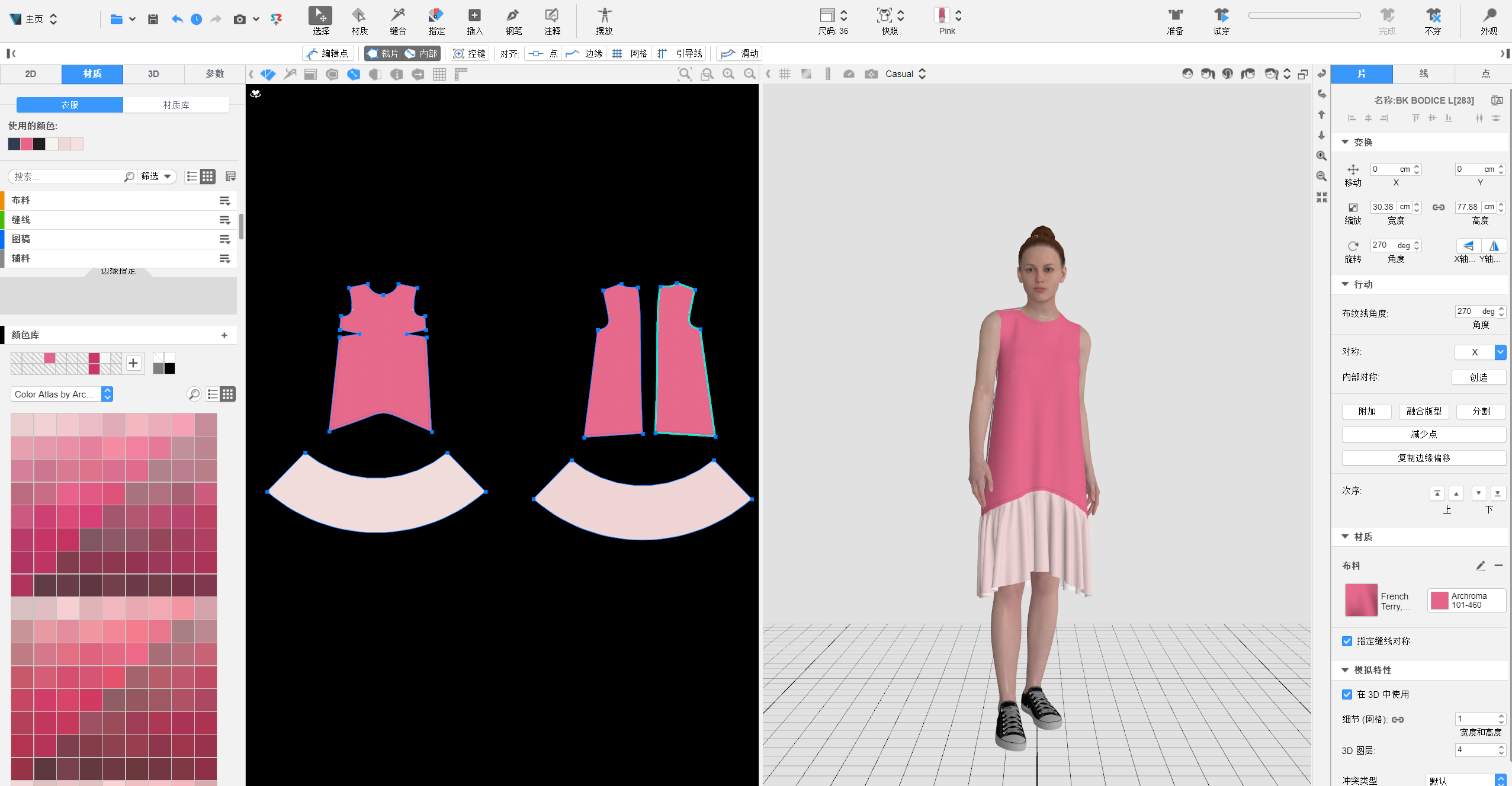
Task: Switch to the 点 points tab
Action: 1485,74
